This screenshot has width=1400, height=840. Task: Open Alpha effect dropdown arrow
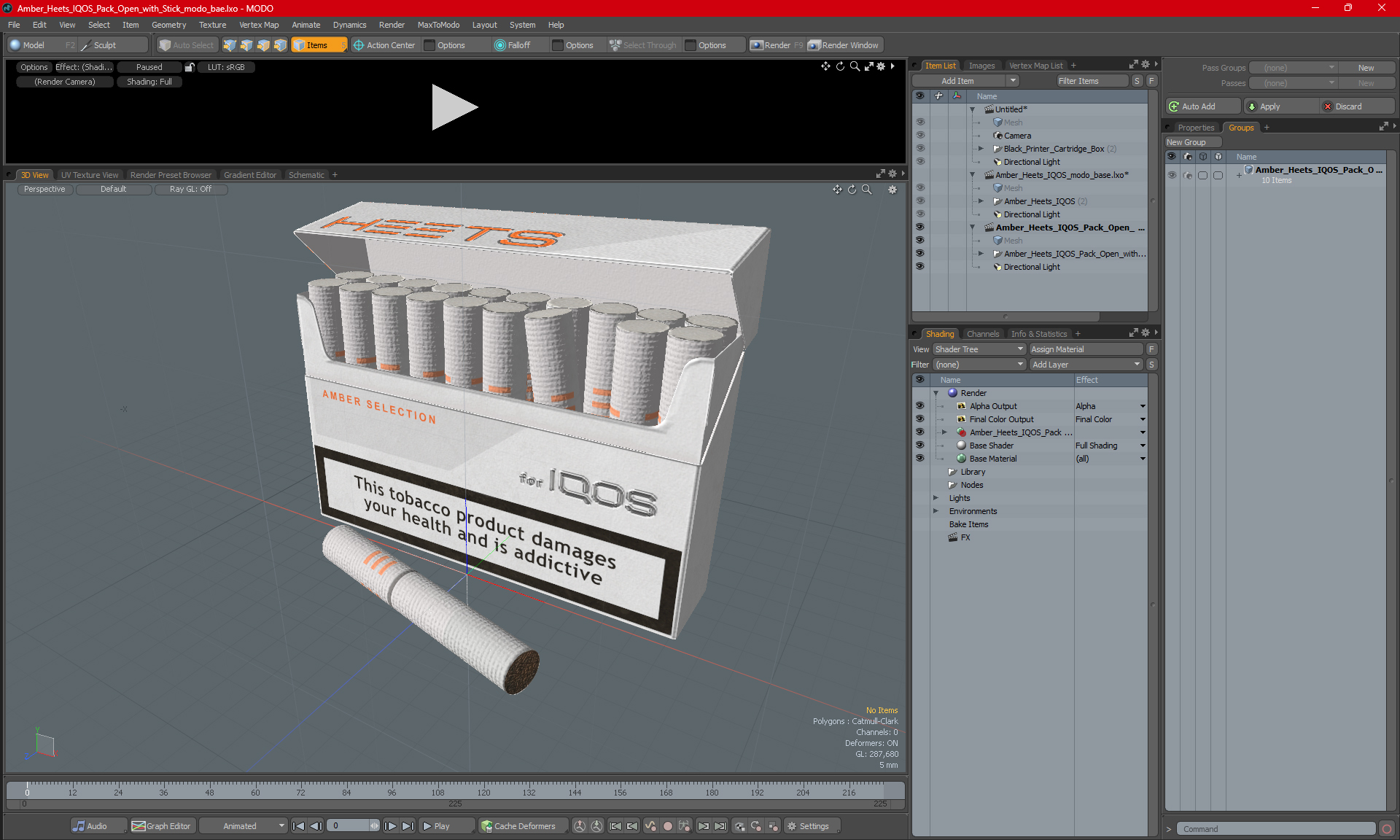coord(1143,406)
